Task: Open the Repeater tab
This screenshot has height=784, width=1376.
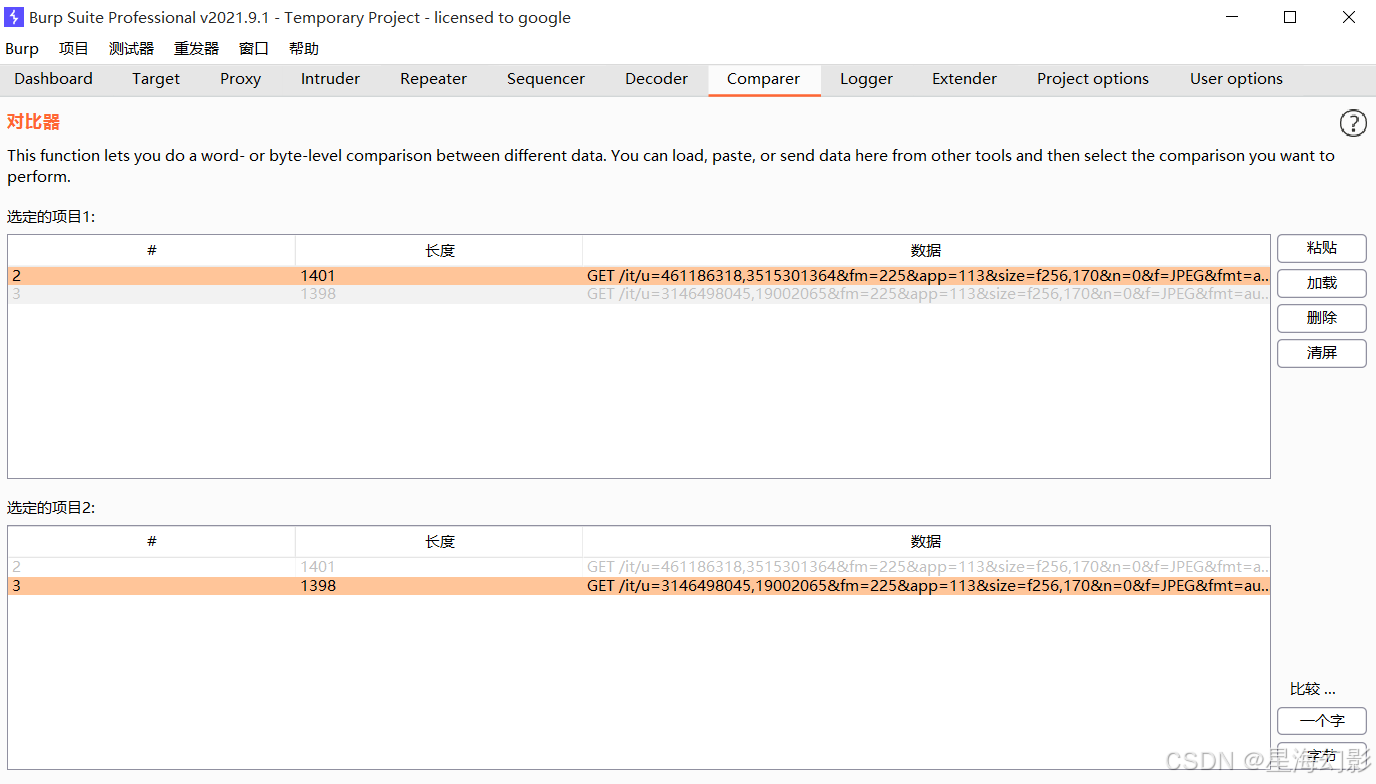Action: [x=433, y=79]
